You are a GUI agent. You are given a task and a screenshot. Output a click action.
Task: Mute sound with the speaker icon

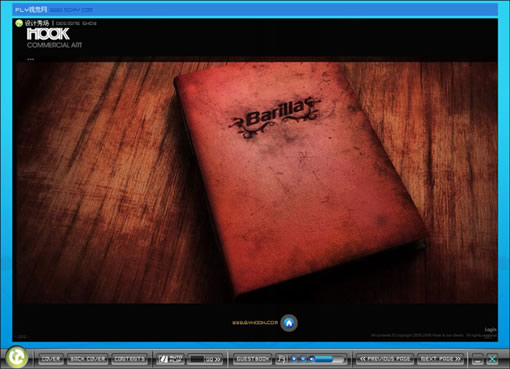[312, 359]
